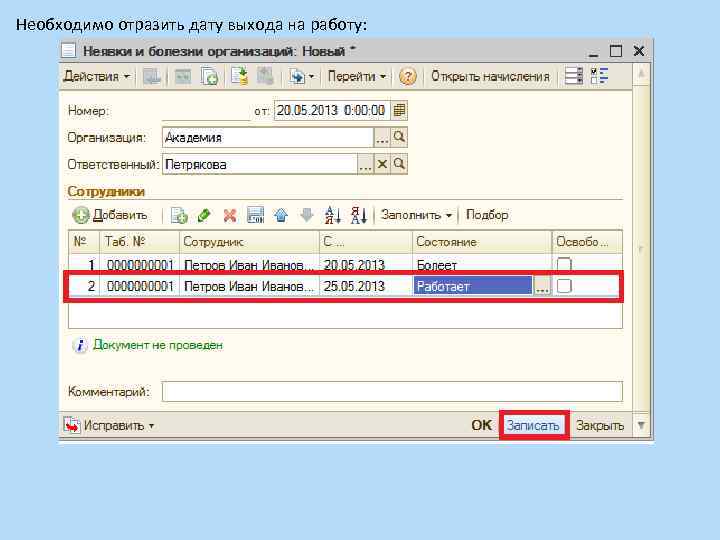Click the Добавить button in Сотрудники
Image resolution: width=720 pixels, height=540 pixels.
pyautogui.click(x=110, y=215)
